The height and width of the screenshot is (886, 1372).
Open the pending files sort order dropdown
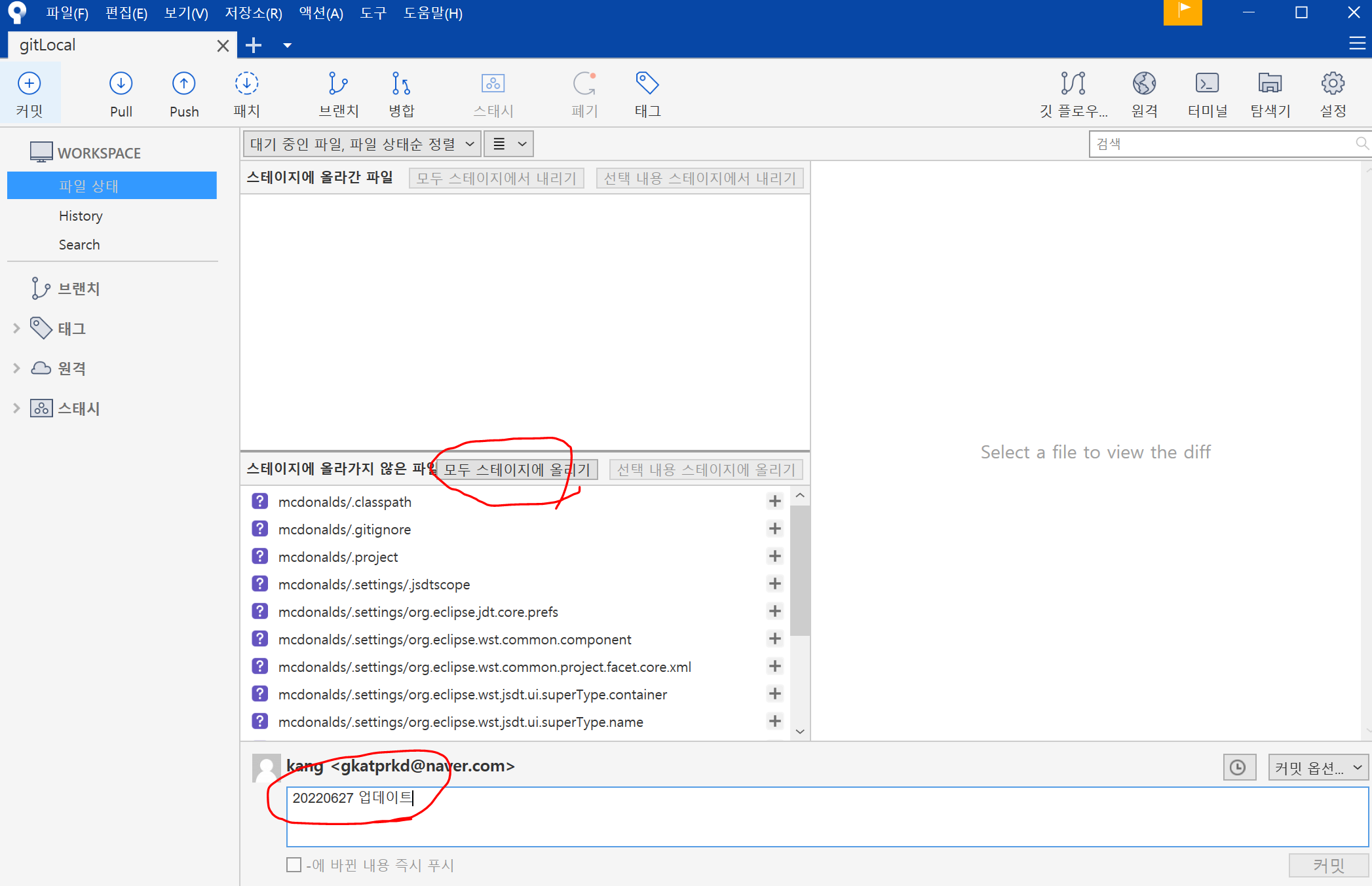pyautogui.click(x=362, y=144)
